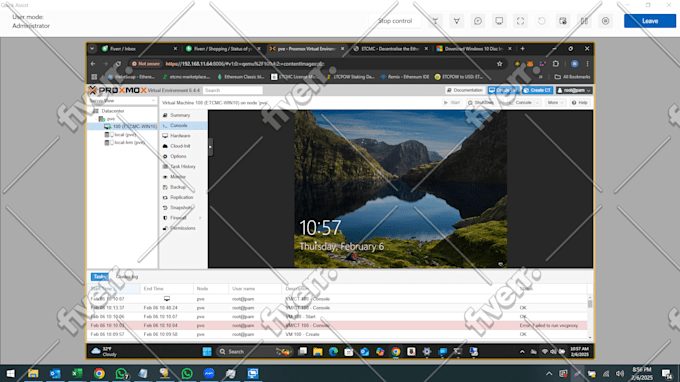
Task: Click the restart icon in Quick Assist toolbar
Action: 541,21
